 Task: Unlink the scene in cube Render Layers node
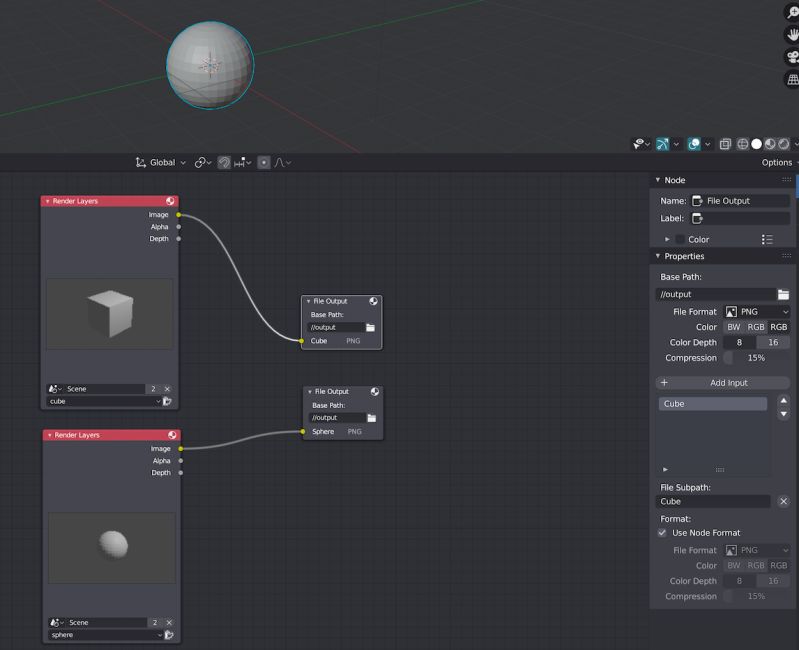click(167, 389)
